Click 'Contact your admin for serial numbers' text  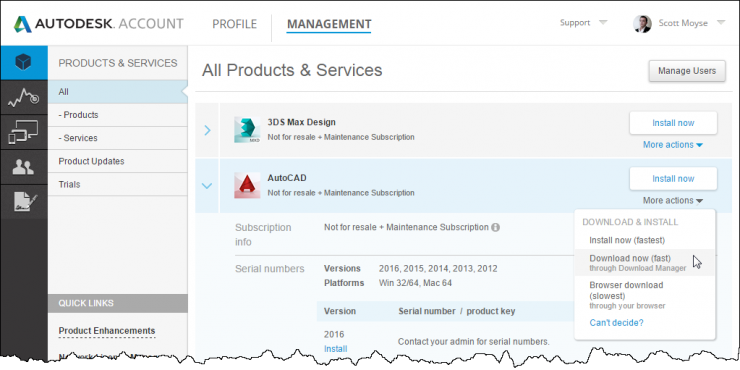pos(474,342)
